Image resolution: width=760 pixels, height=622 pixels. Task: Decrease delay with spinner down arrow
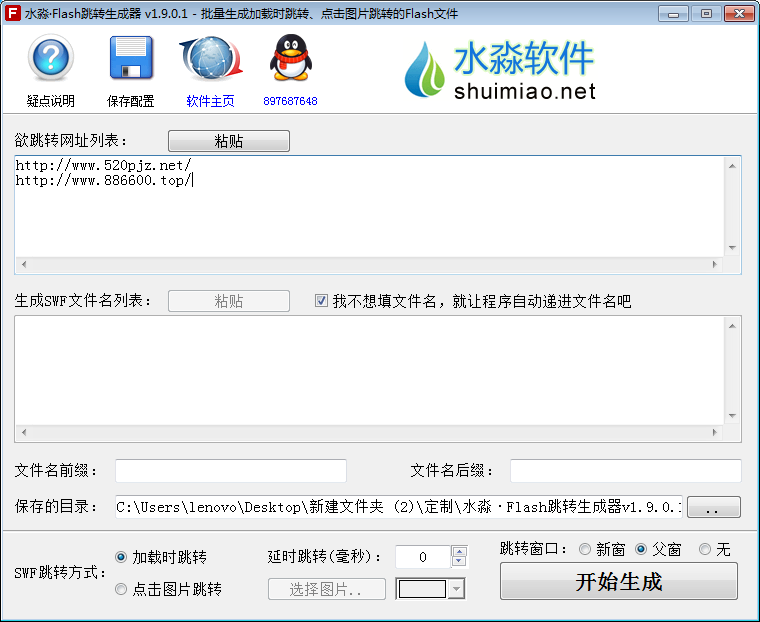pos(459,562)
